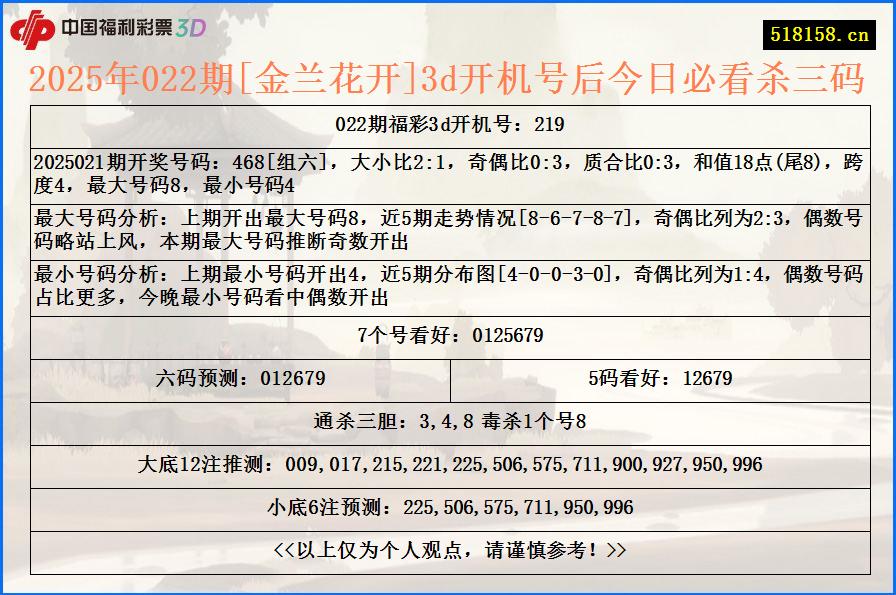
Task: Click the 2025021期开奖号码 section
Action: pos(448,169)
